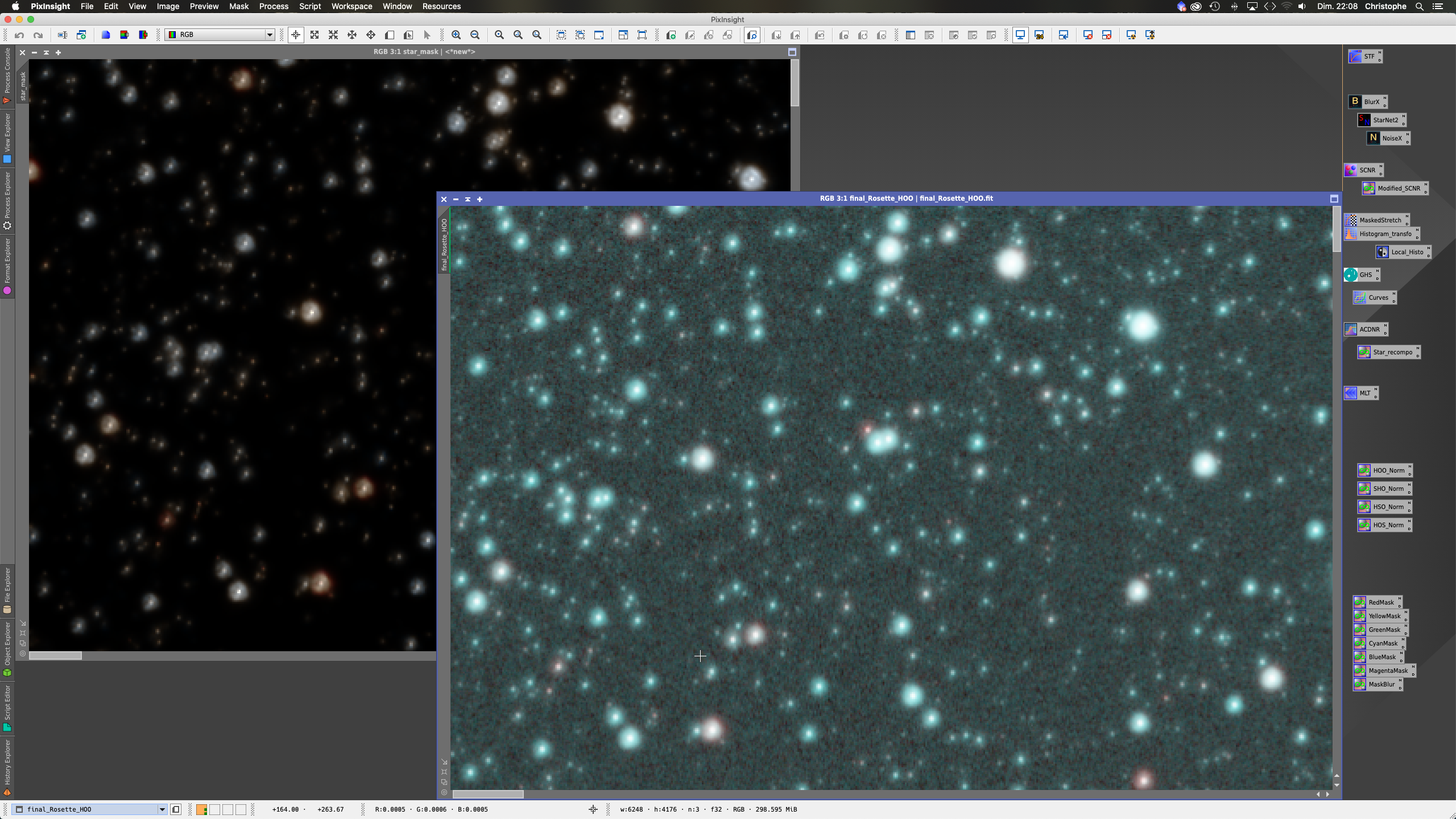Toggle the orange workspace indicator in status bar
1456x819 pixels.
[201, 809]
